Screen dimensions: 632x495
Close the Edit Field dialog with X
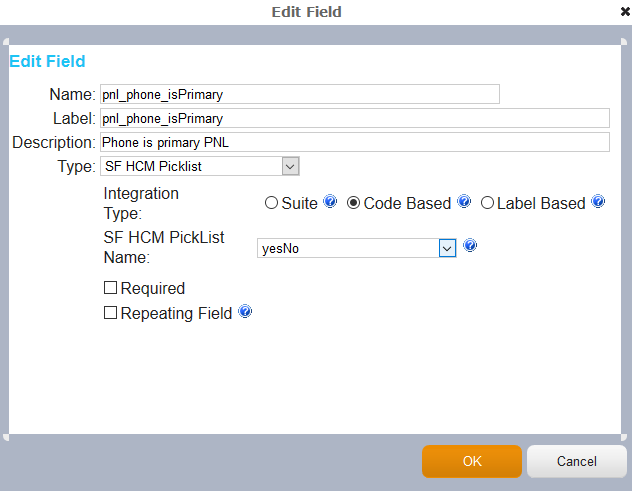(625, 12)
